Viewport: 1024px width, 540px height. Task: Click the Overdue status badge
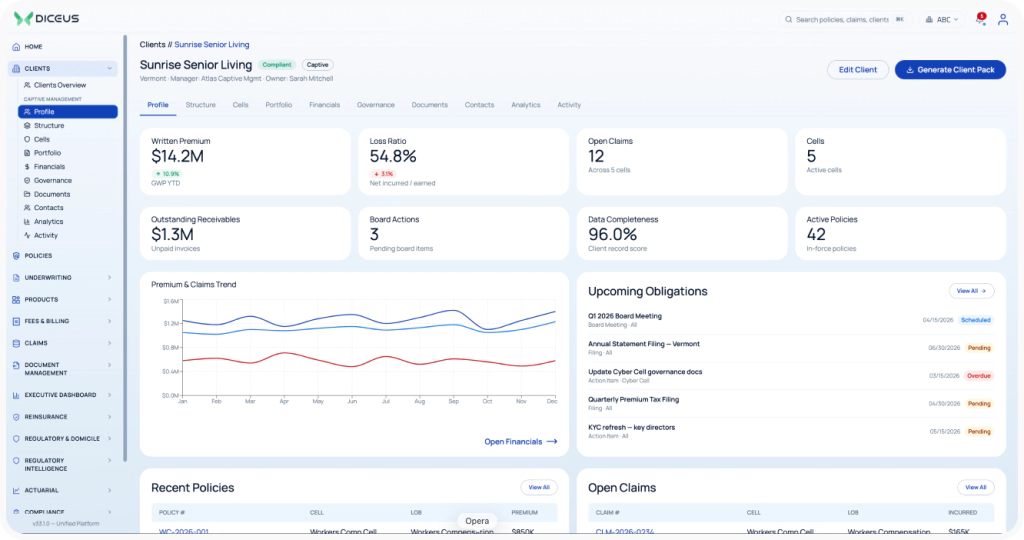979,376
